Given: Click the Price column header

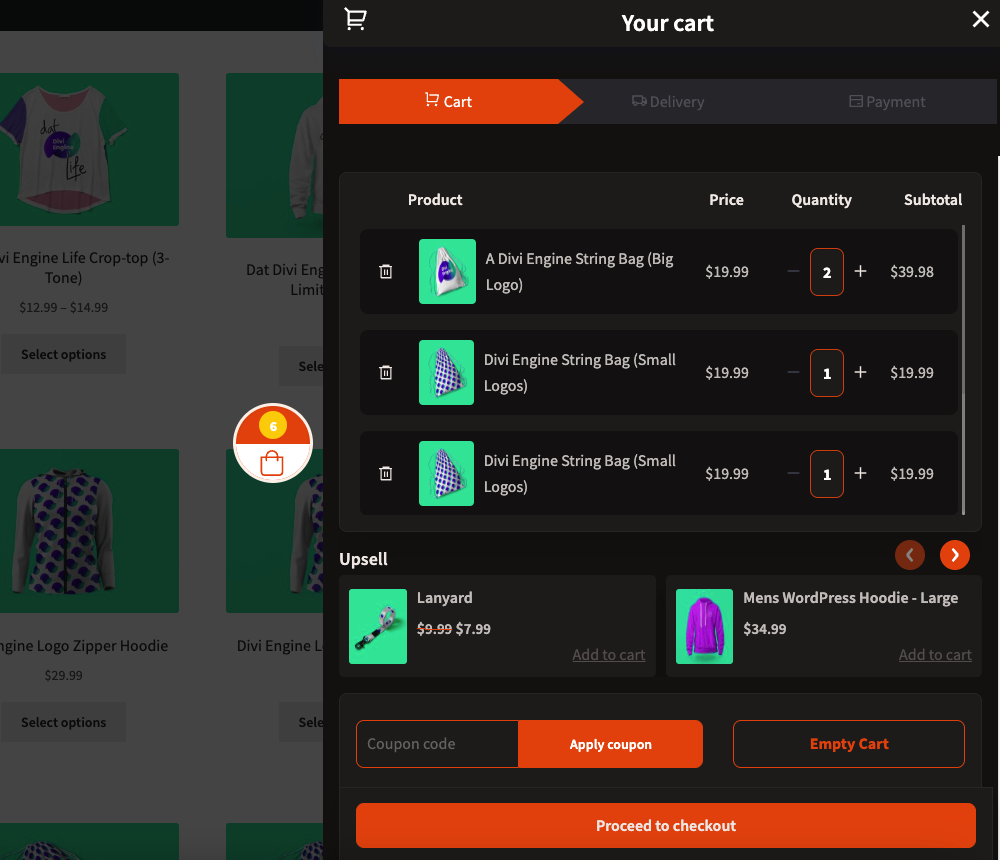Looking at the screenshot, I should click(x=726, y=200).
